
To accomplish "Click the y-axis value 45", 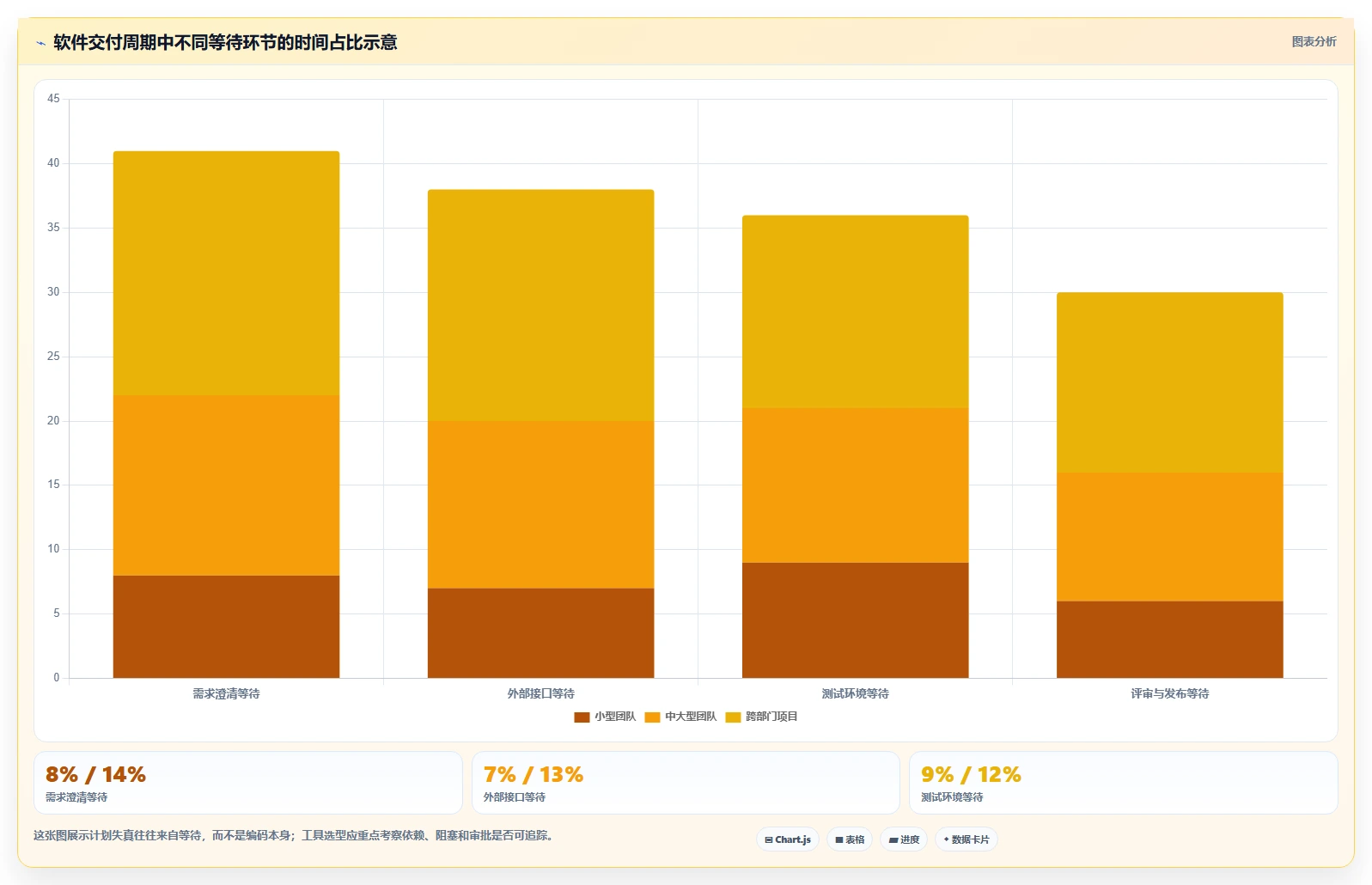I will 53,99.
